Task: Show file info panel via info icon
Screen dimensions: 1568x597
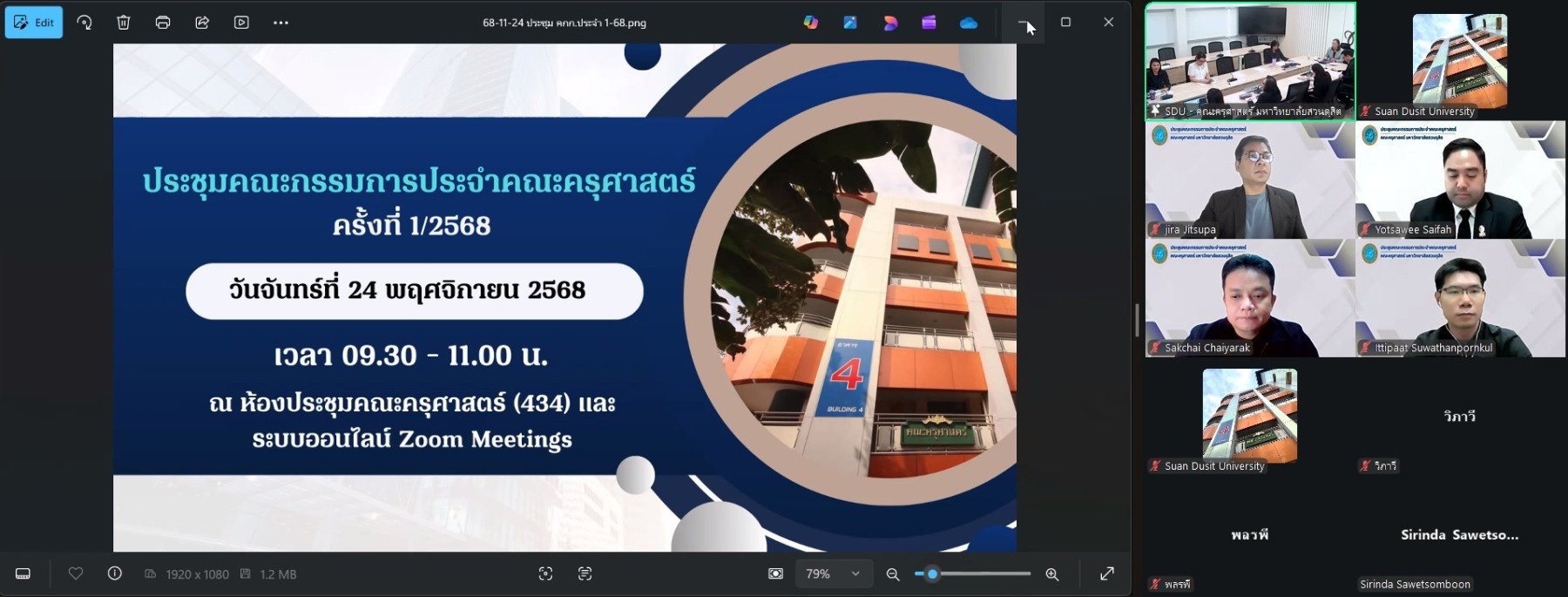Action: tap(114, 573)
